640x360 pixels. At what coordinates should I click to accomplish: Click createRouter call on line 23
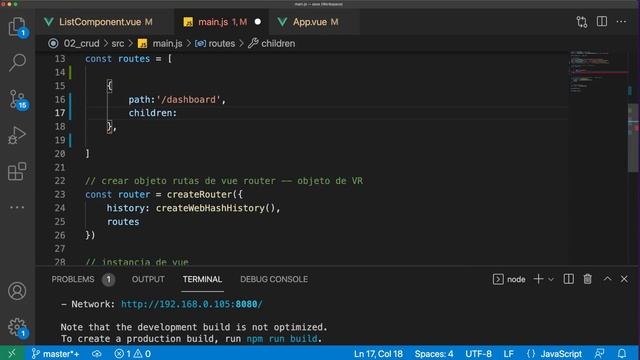tap(199, 194)
